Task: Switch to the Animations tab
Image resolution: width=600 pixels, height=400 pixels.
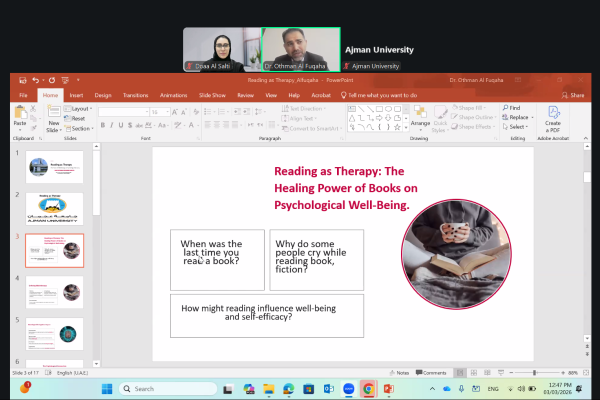Action: 173,95
